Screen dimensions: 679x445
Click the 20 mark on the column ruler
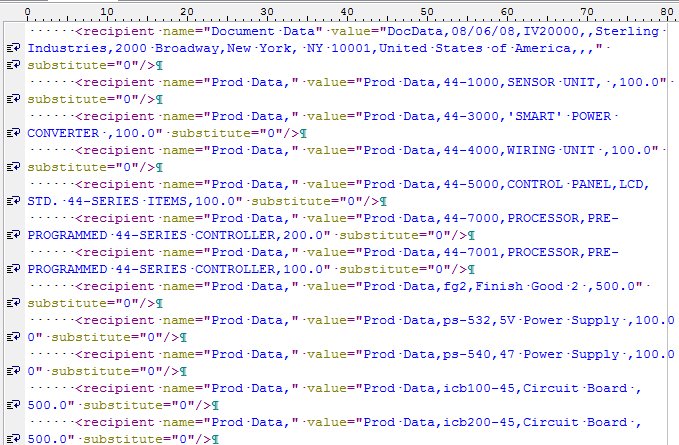[187, 11]
